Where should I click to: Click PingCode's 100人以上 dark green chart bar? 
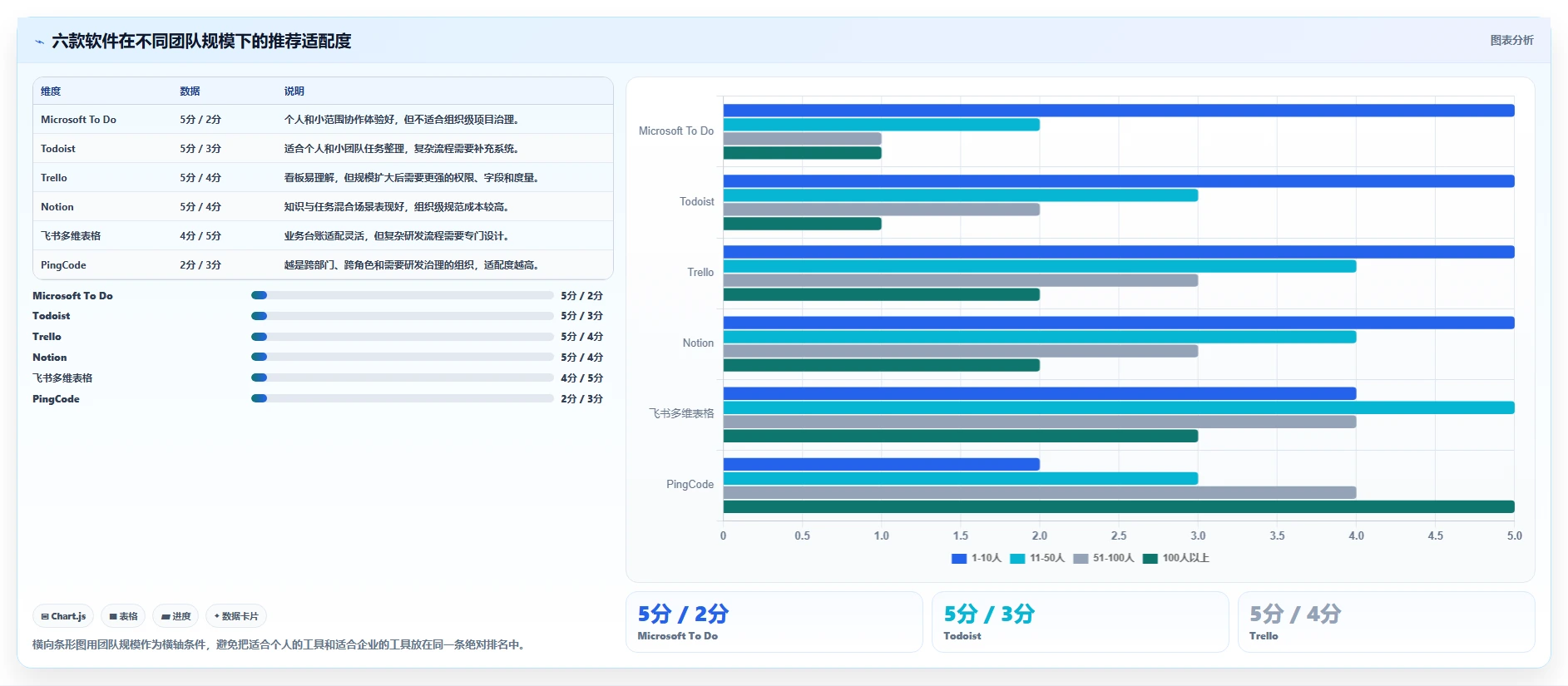click(1119, 507)
